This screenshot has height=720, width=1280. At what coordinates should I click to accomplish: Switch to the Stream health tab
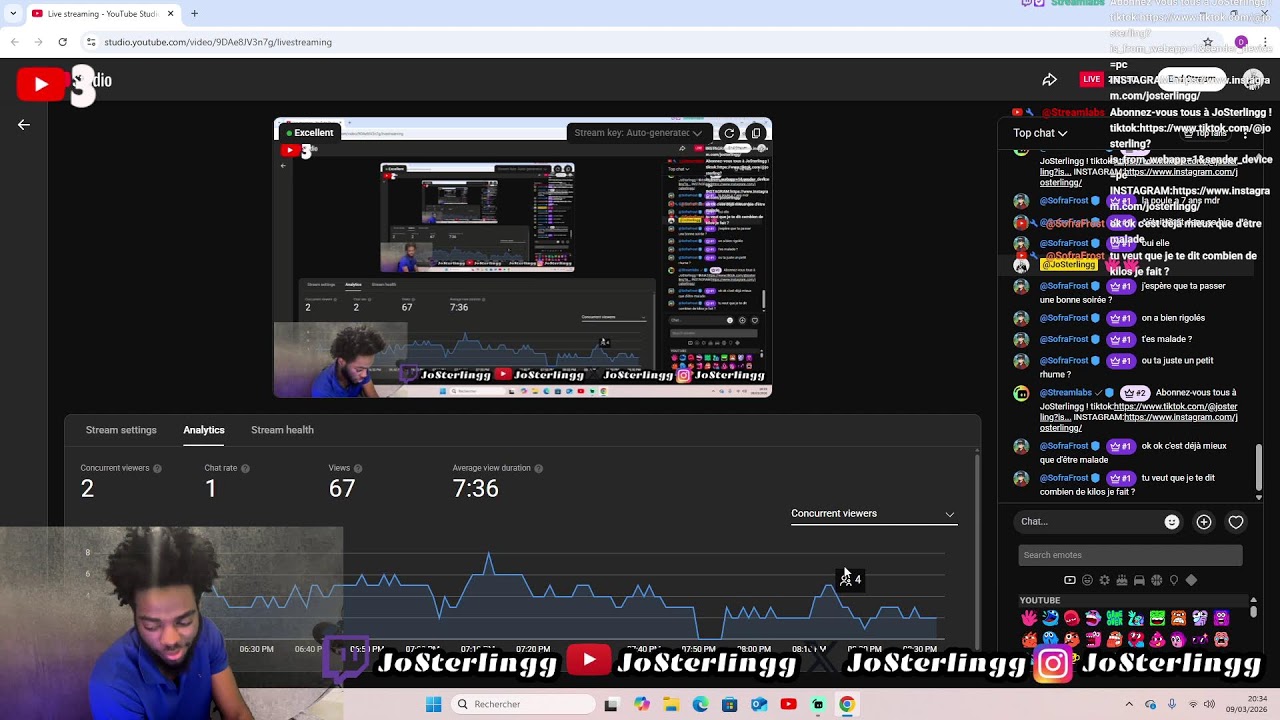pos(282,430)
